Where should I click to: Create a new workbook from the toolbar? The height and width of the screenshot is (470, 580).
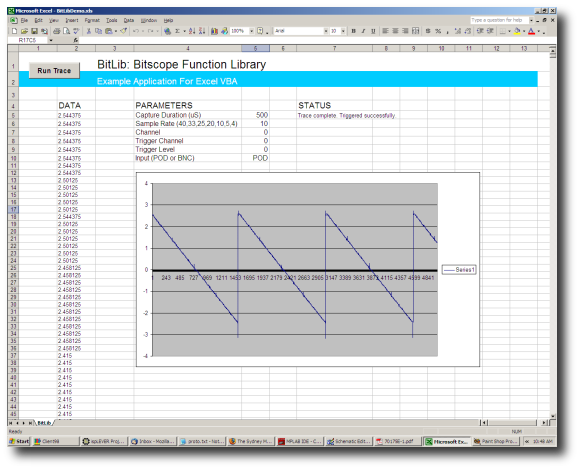point(14,31)
